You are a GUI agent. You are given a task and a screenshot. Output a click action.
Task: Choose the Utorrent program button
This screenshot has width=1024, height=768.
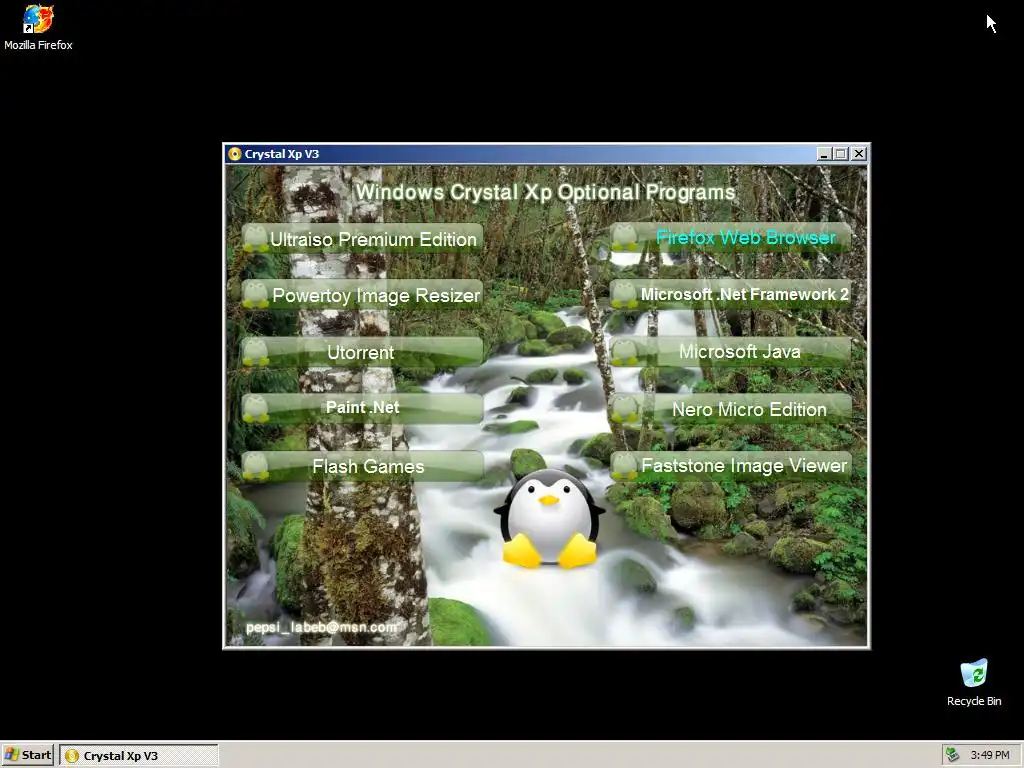[x=362, y=352]
